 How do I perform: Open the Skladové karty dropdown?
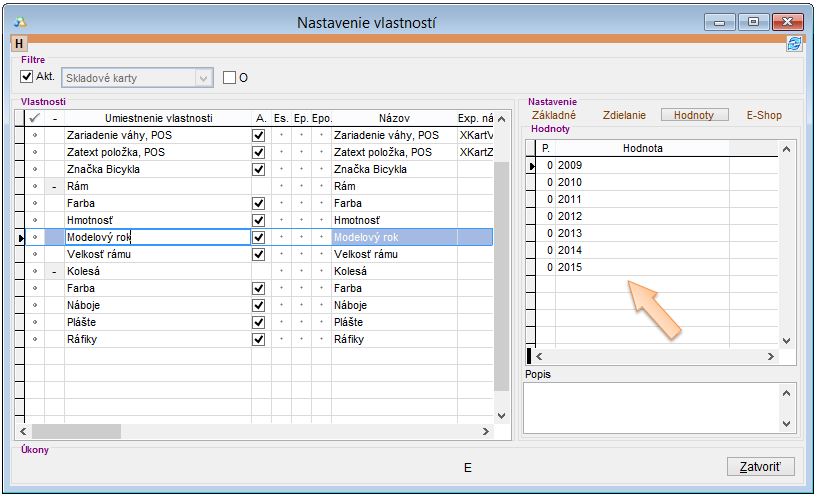204,77
